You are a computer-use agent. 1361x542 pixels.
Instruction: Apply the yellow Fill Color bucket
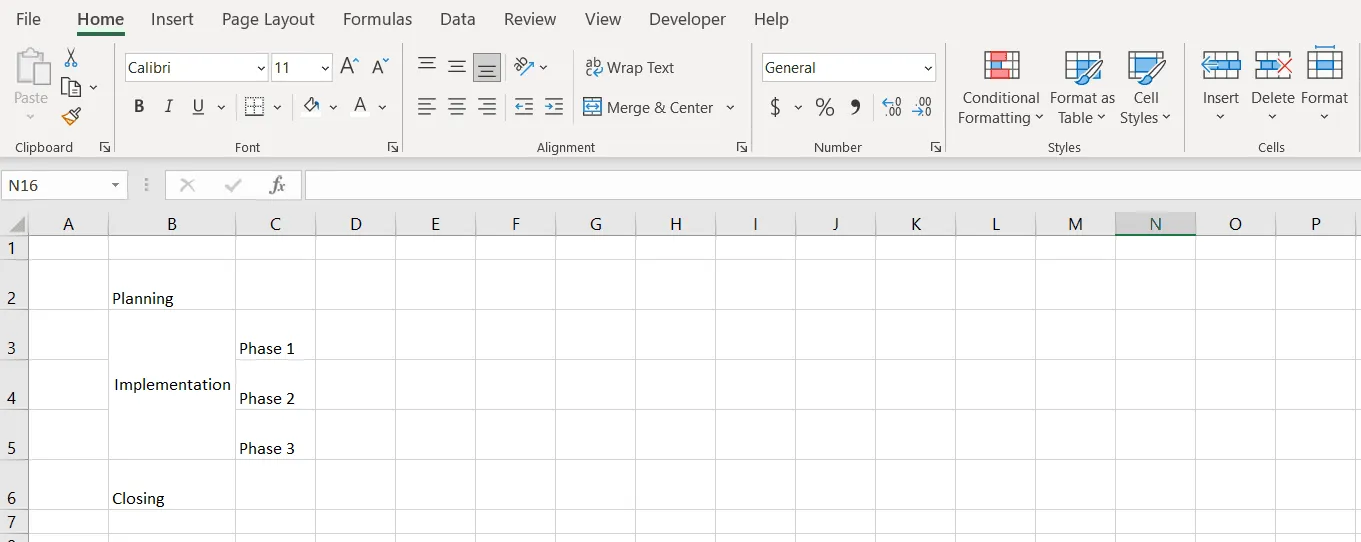tap(311, 107)
